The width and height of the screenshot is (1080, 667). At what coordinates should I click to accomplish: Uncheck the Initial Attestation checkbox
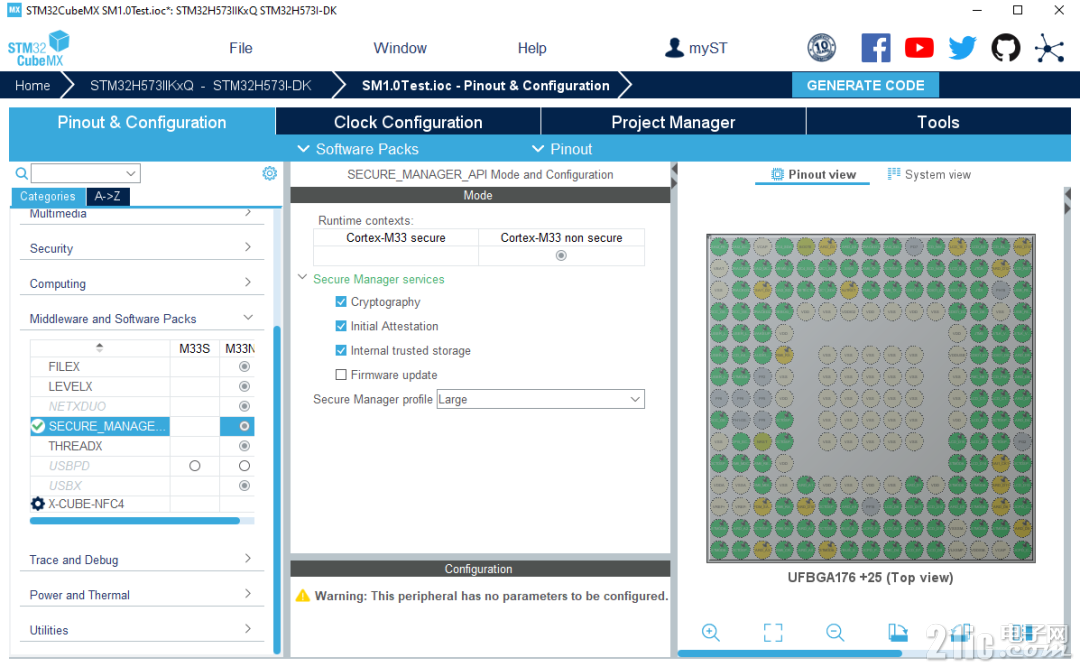(x=341, y=326)
